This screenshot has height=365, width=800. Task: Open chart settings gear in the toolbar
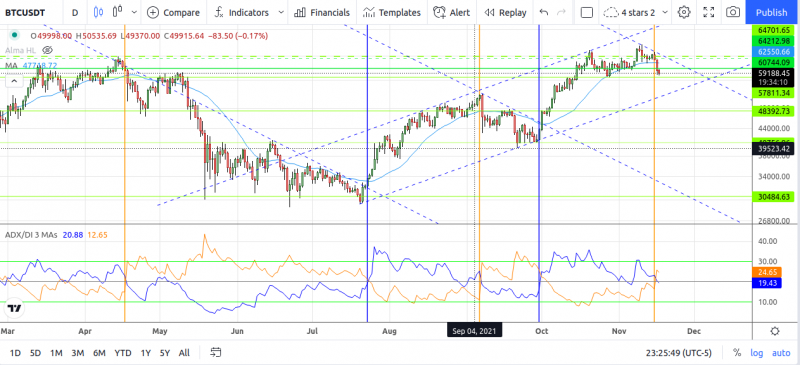[684, 12]
